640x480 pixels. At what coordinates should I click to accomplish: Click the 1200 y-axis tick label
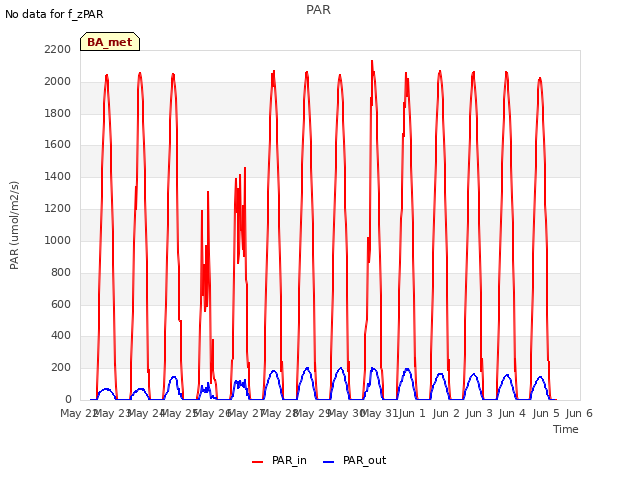pyautogui.click(x=58, y=208)
